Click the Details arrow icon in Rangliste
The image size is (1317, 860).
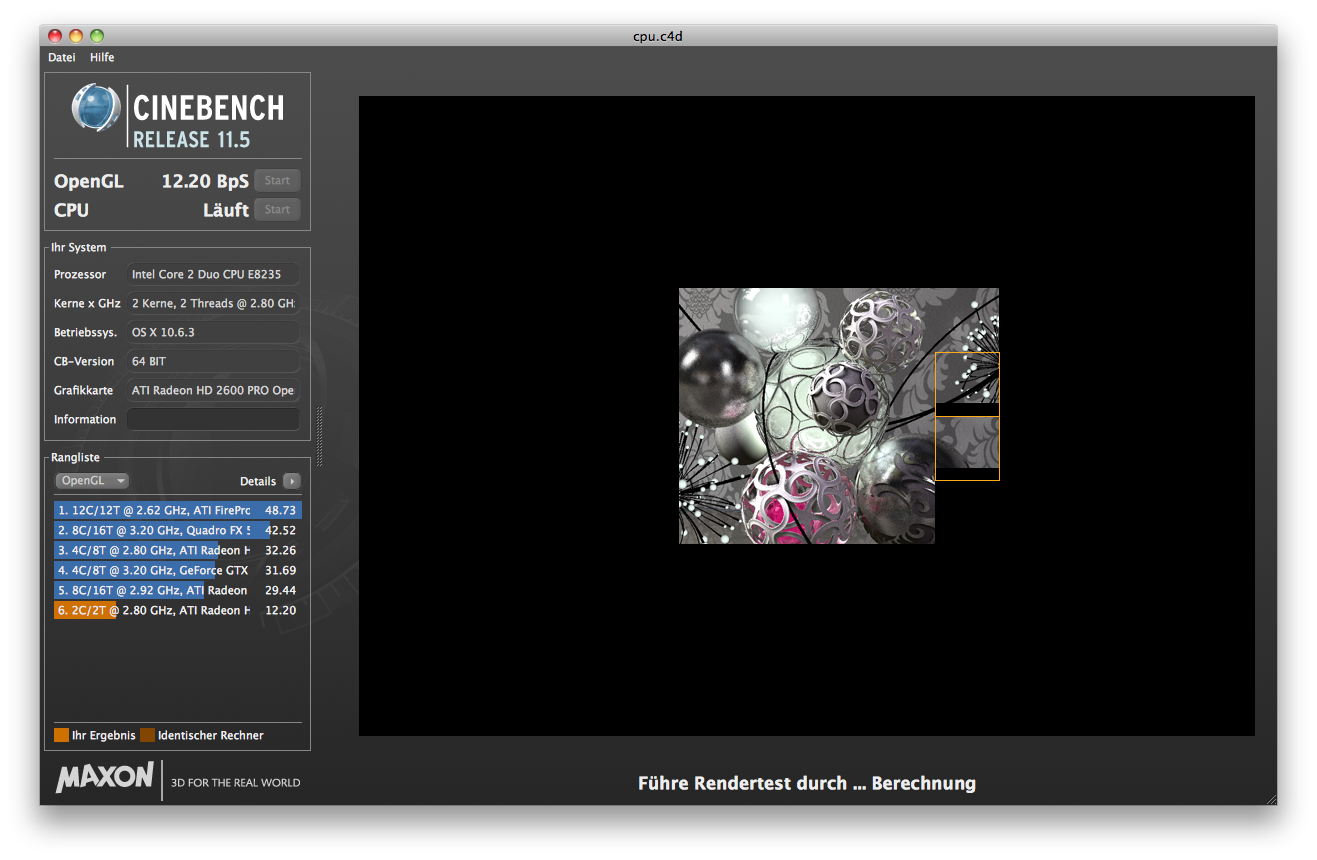[x=291, y=481]
